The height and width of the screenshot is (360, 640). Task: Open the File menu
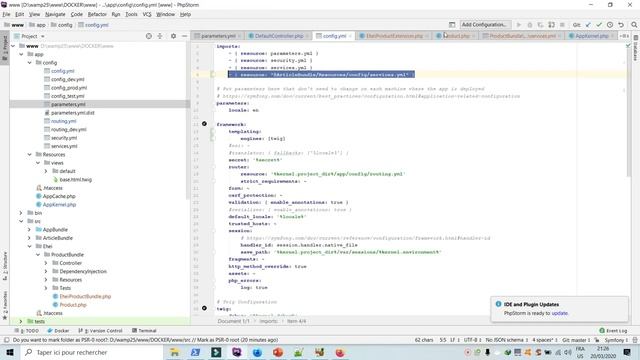6,14
